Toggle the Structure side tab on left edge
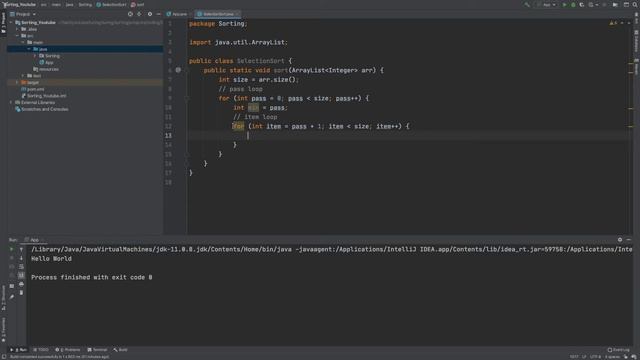 pyautogui.click(x=3, y=298)
